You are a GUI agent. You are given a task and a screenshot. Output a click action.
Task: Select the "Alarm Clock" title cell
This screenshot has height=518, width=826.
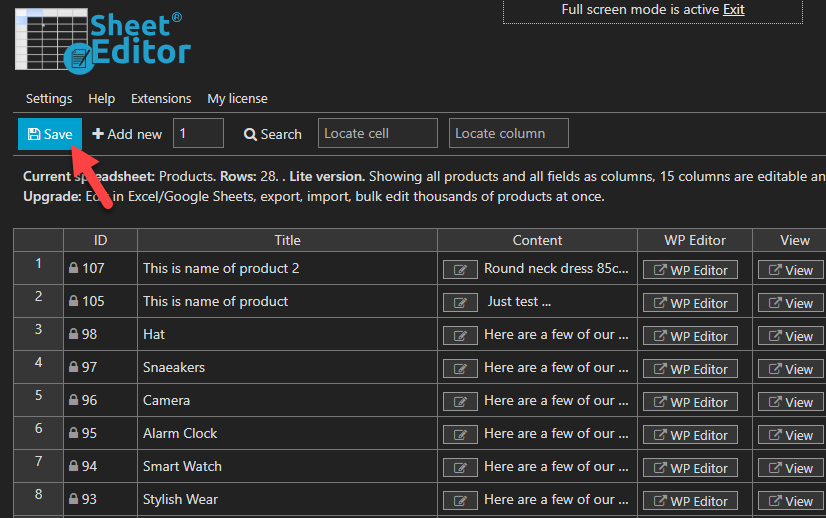287,433
